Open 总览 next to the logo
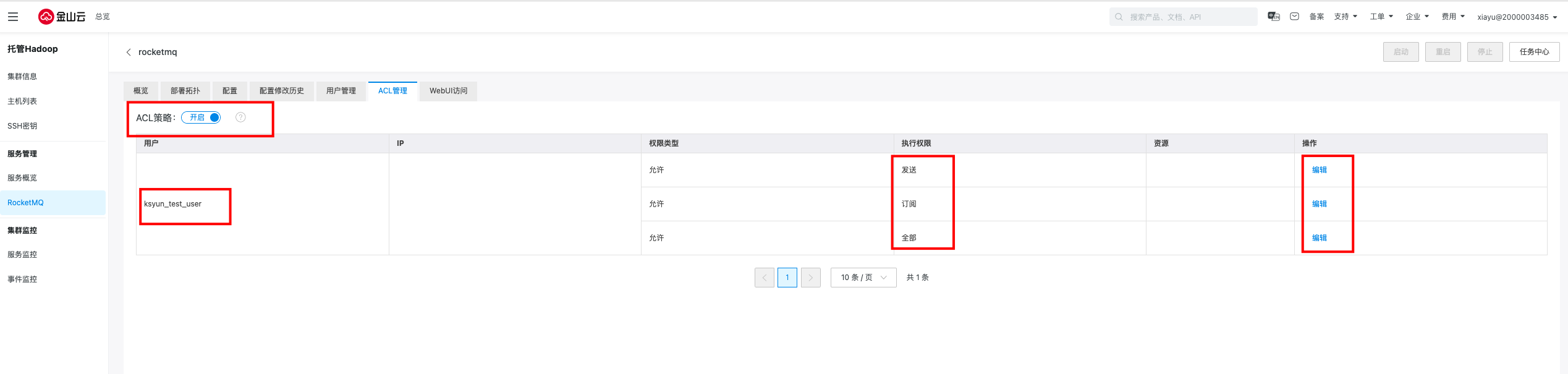This screenshot has width=1568, height=374. click(x=103, y=17)
